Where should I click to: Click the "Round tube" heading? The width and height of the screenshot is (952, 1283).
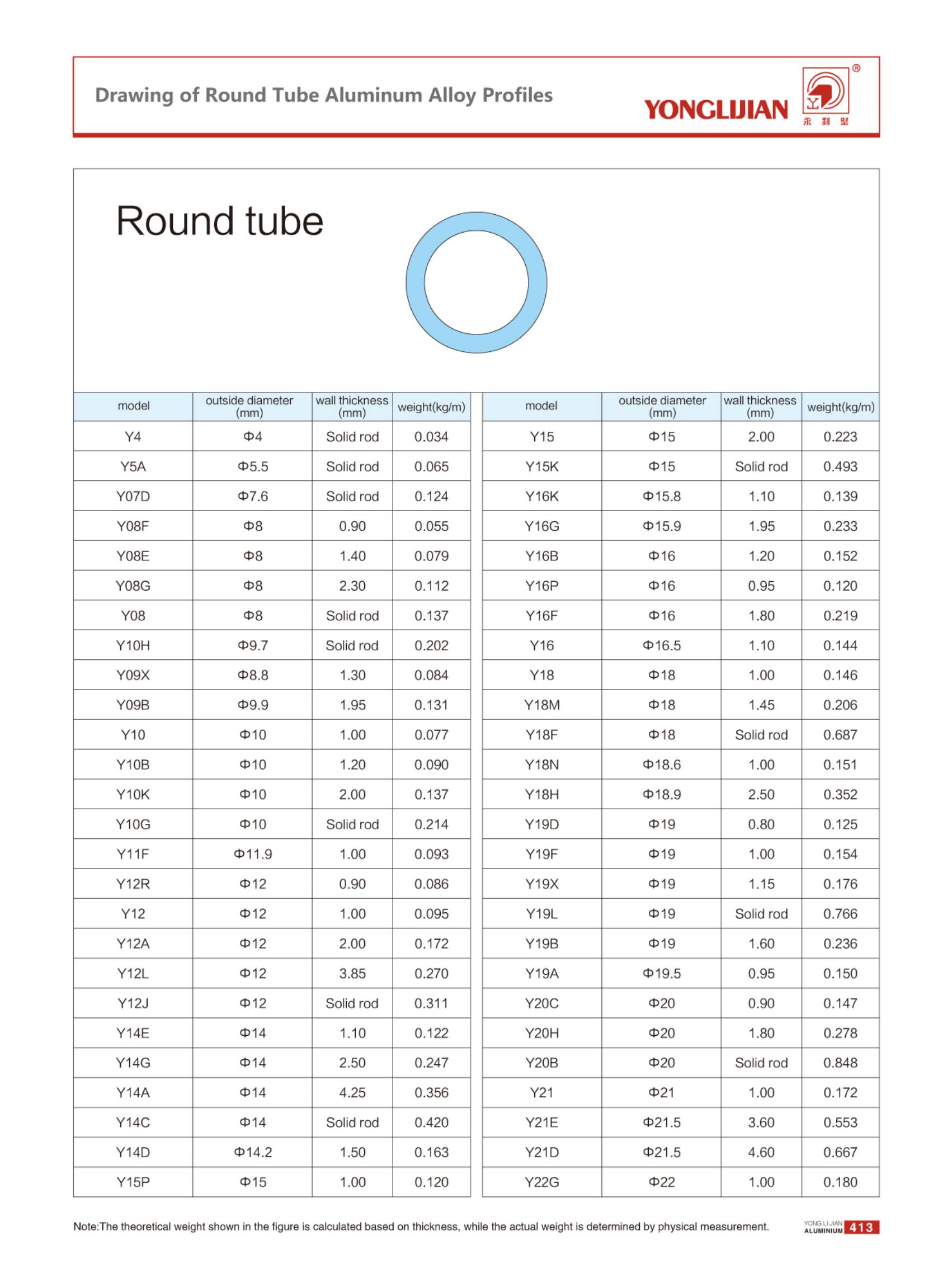pyautogui.click(x=220, y=221)
